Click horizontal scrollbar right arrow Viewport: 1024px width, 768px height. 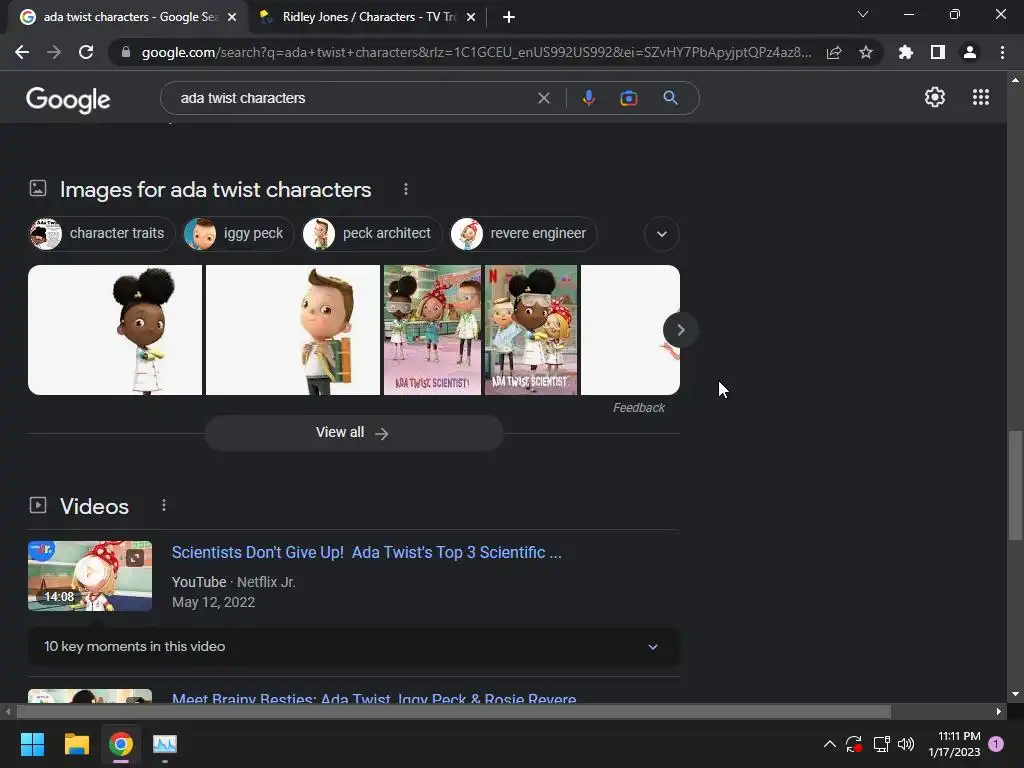pyautogui.click(x=998, y=711)
